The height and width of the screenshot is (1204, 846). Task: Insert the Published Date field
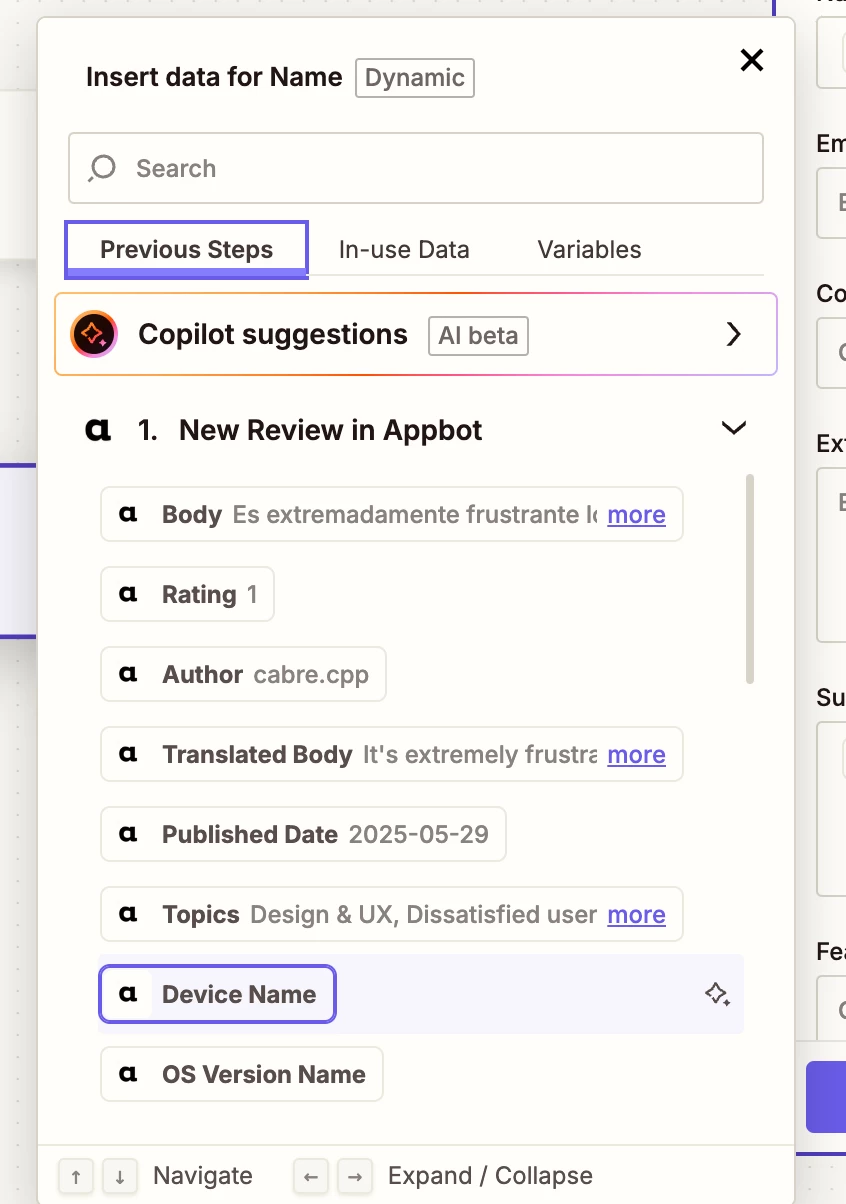(x=304, y=834)
